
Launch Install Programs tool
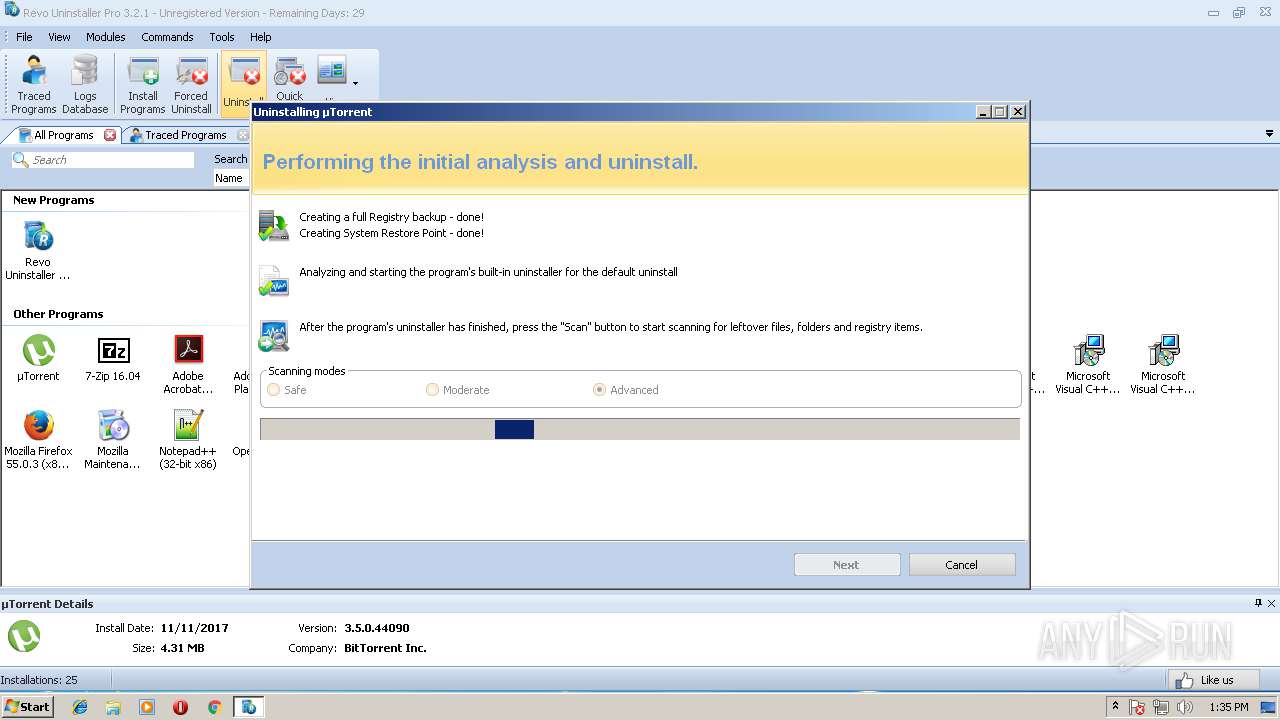click(143, 85)
